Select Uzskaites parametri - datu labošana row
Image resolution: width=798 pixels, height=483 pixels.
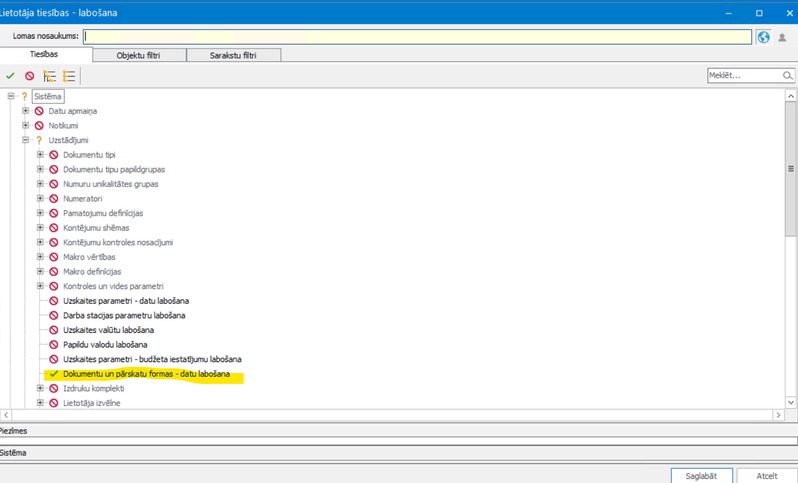[x=126, y=301]
